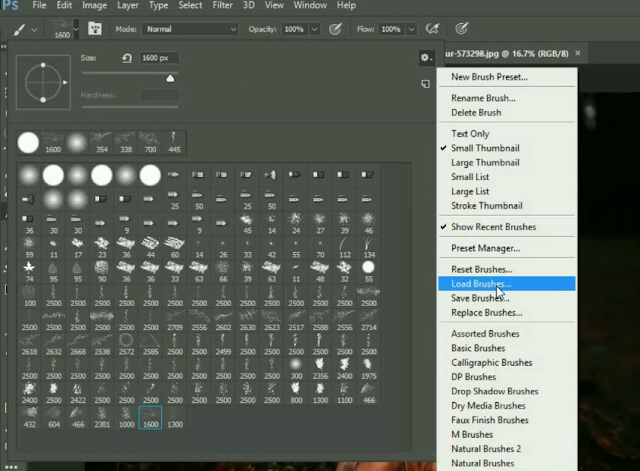Open the brush preset picker arrow

(x=76, y=29)
